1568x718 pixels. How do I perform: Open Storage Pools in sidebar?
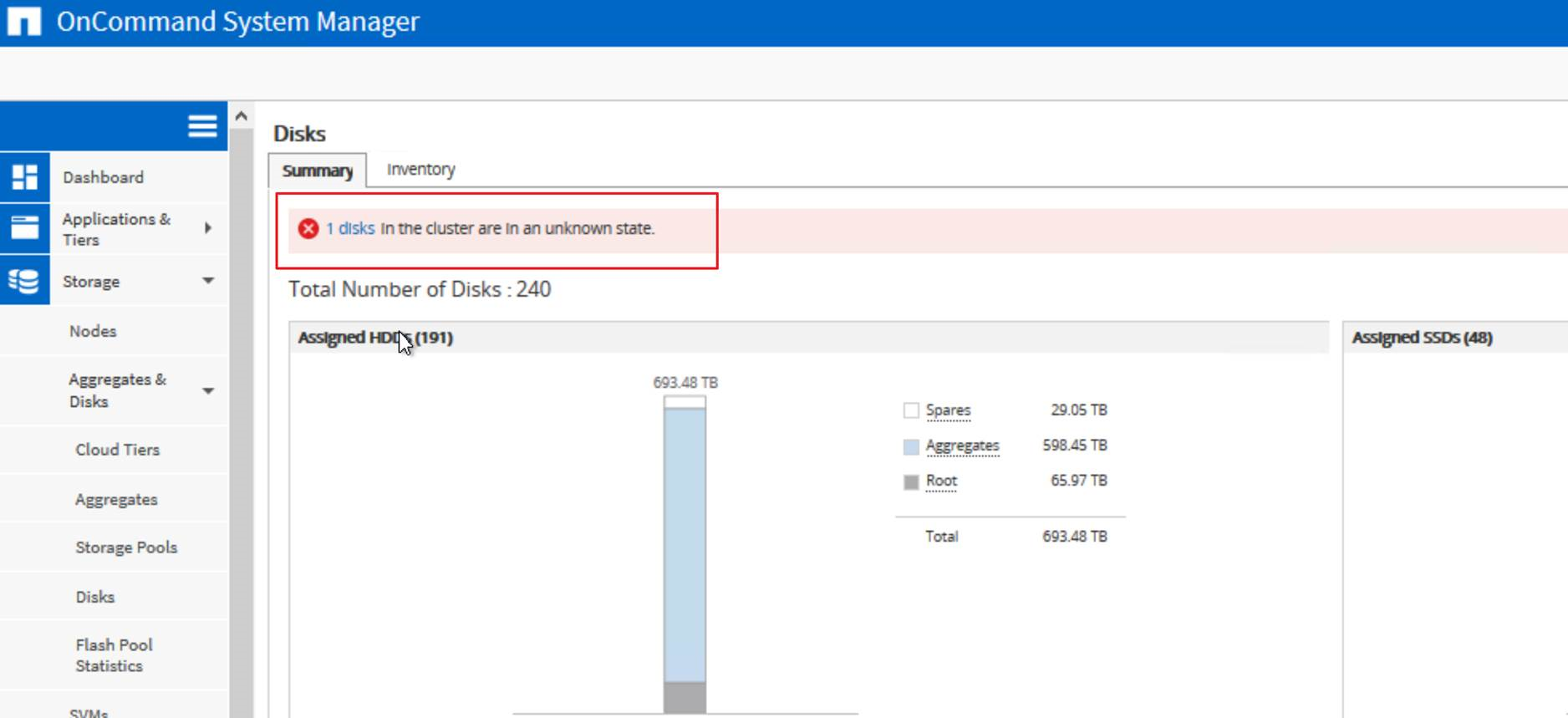click(x=126, y=547)
